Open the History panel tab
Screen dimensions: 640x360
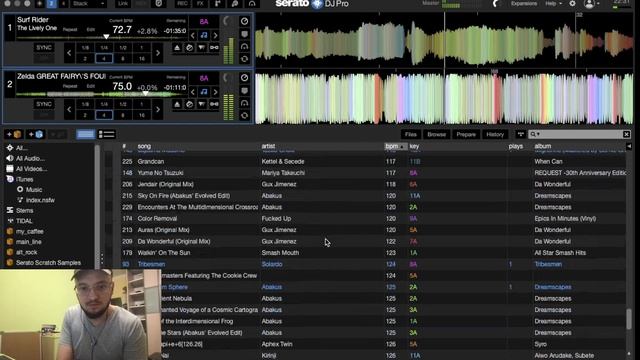495,134
